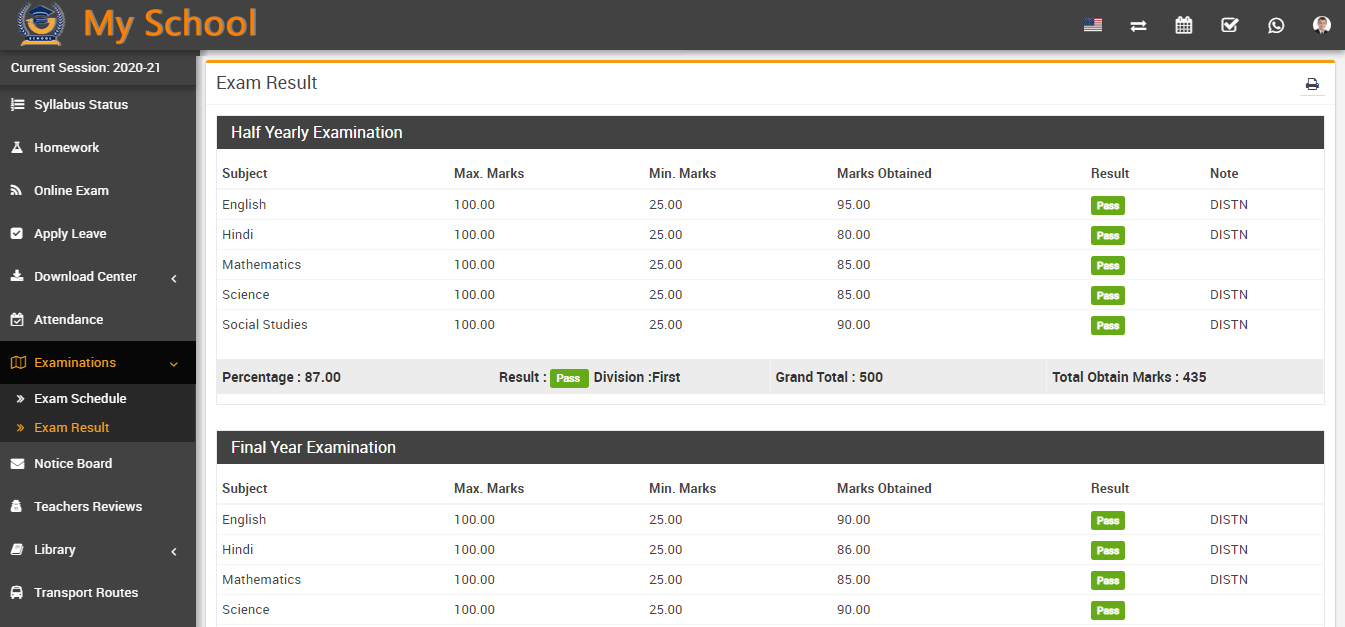Print the exam result using the printer icon
The height and width of the screenshot is (627, 1345).
(x=1312, y=84)
